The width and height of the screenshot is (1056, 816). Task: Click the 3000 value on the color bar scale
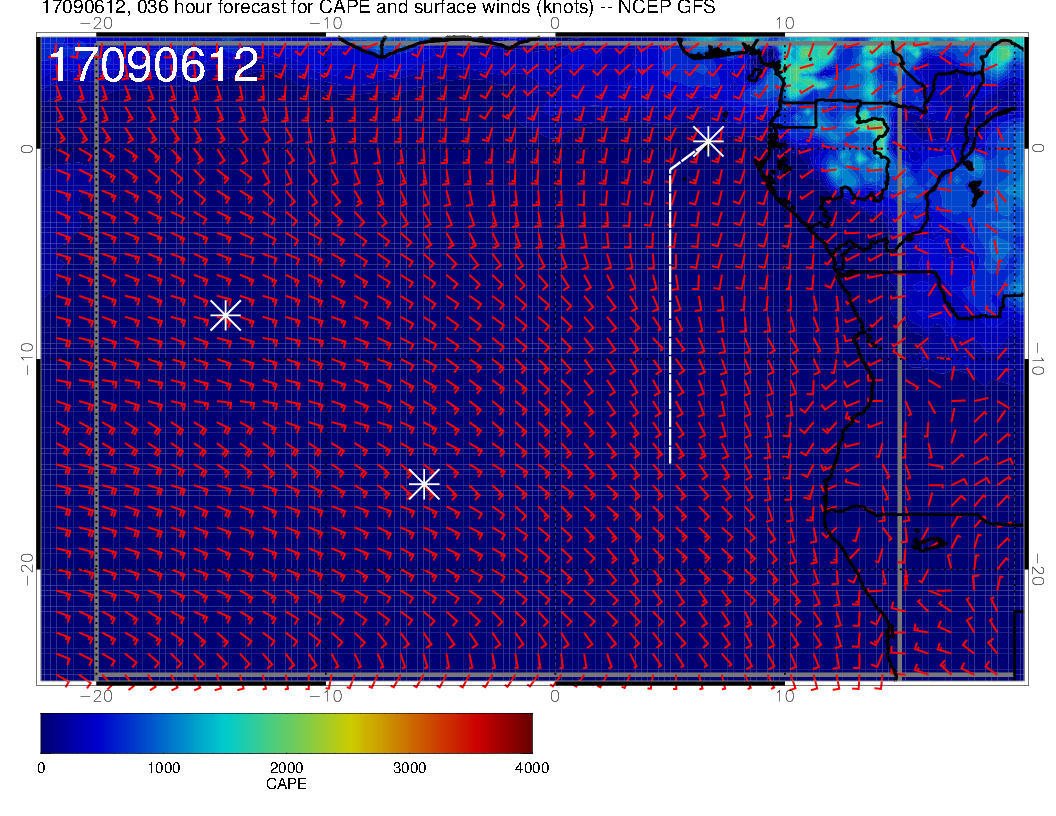[409, 768]
